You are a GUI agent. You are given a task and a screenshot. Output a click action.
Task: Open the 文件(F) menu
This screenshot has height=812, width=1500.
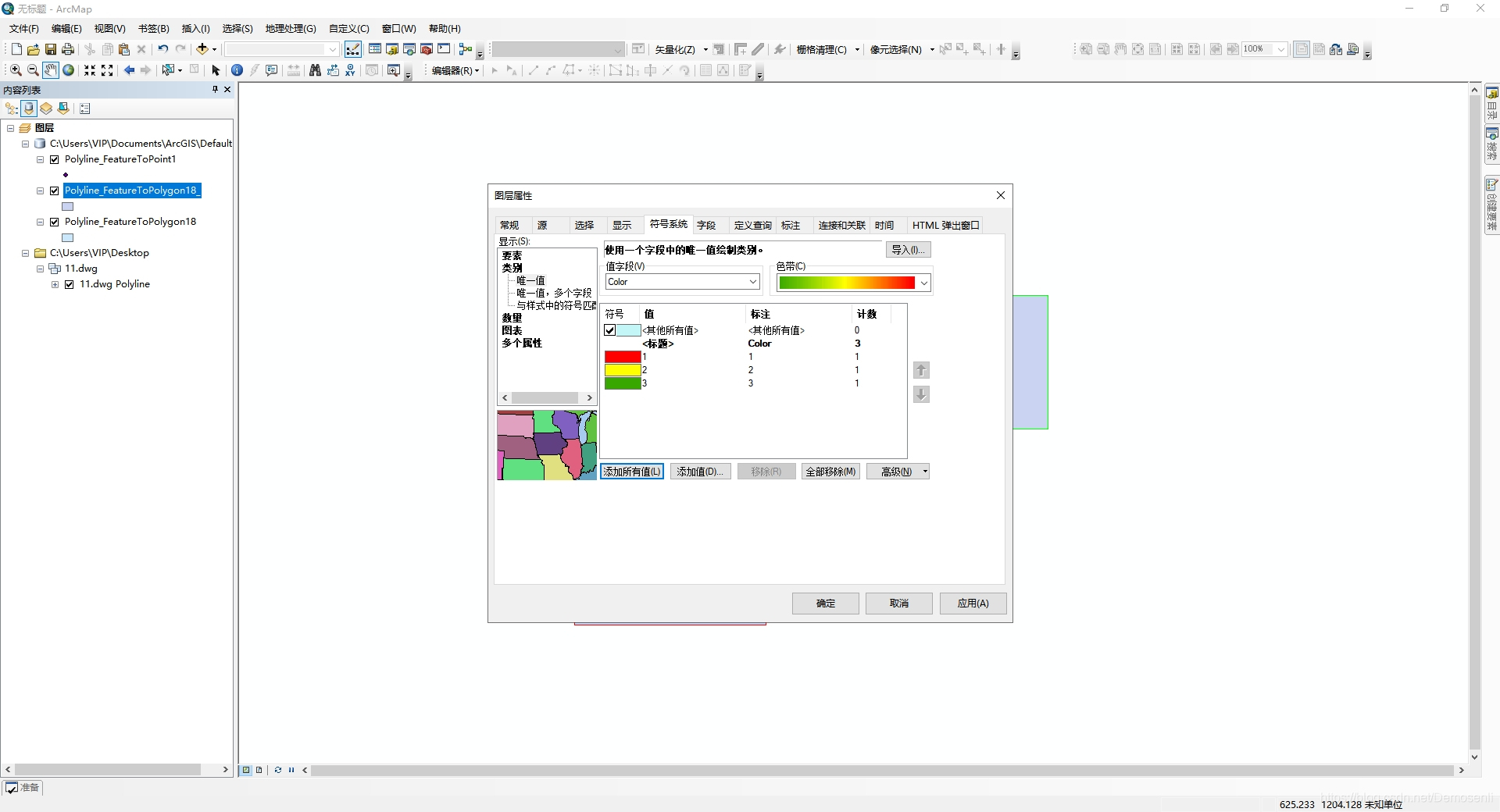click(24, 29)
